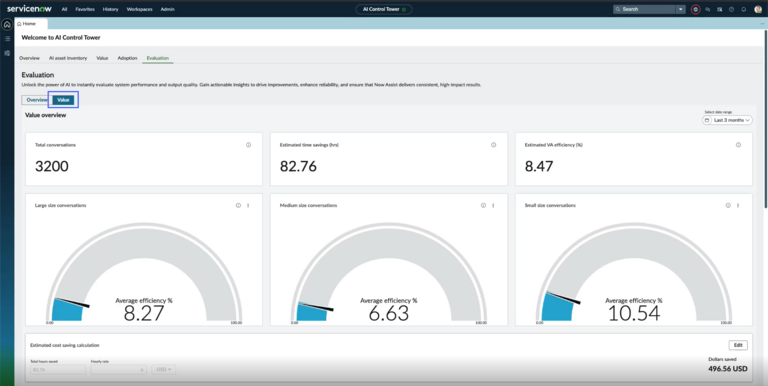Click the 10.54 average efficiency value
This screenshot has width=768, height=386.
(634, 314)
